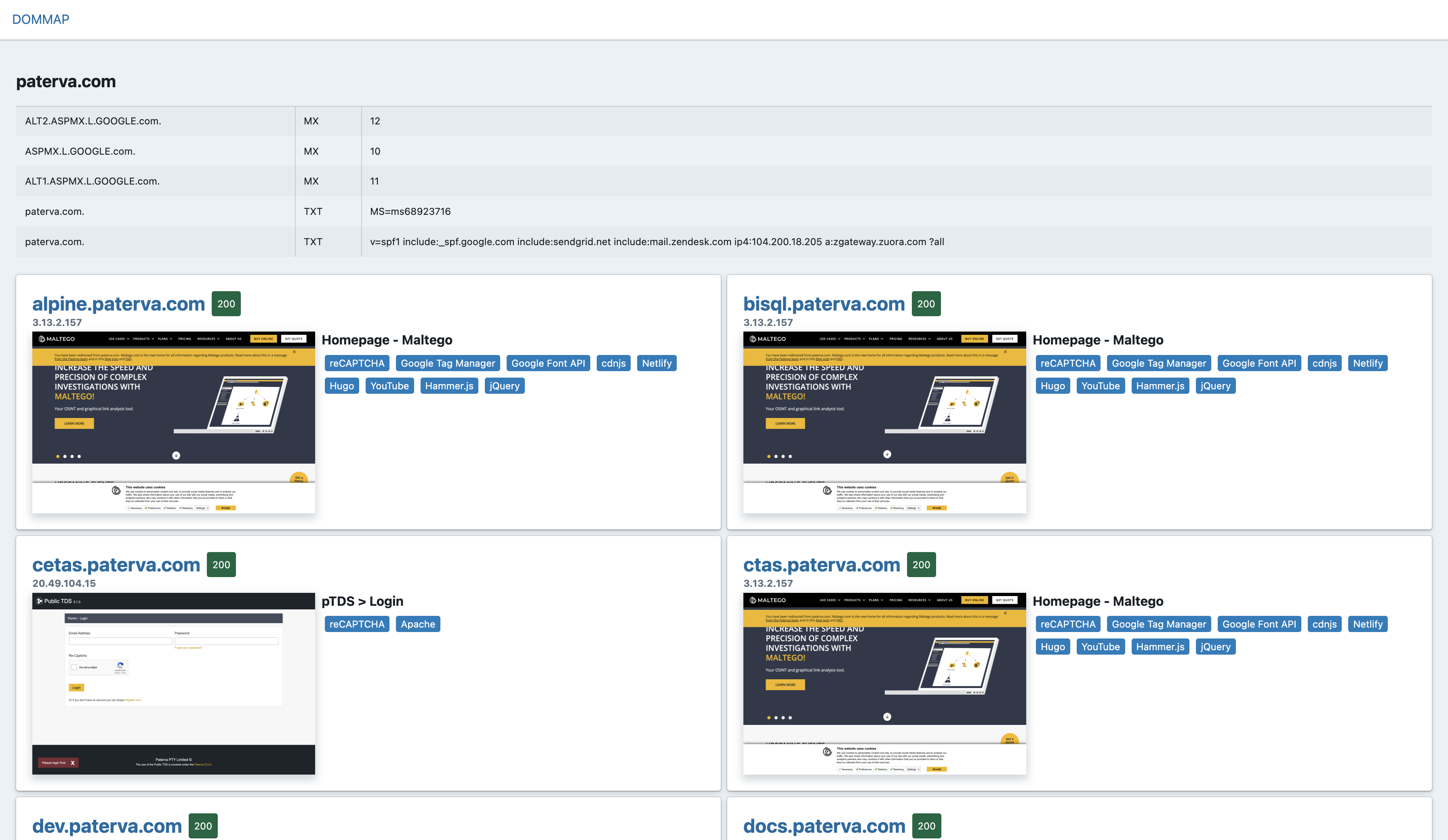Click the YouTube tag under ctas.paterva.com
Viewport: 1448px width, 840px height.
[1101, 647]
